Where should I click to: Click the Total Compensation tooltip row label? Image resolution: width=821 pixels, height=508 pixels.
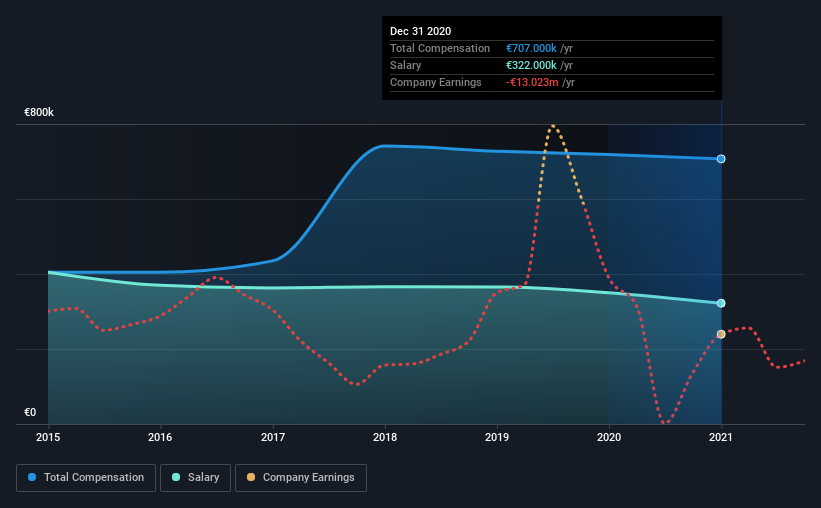tap(440, 48)
